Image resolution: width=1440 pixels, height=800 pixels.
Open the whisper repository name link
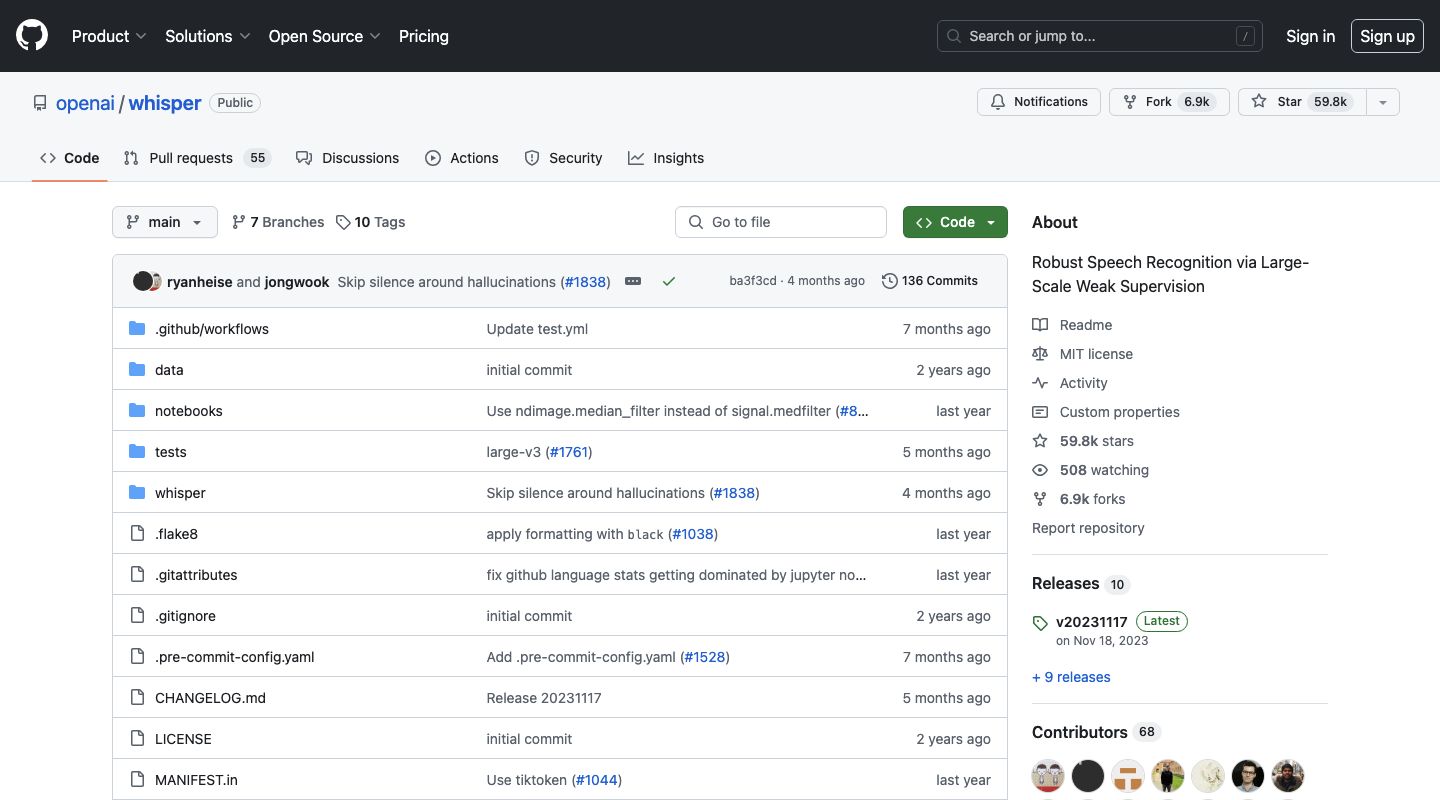pos(165,103)
